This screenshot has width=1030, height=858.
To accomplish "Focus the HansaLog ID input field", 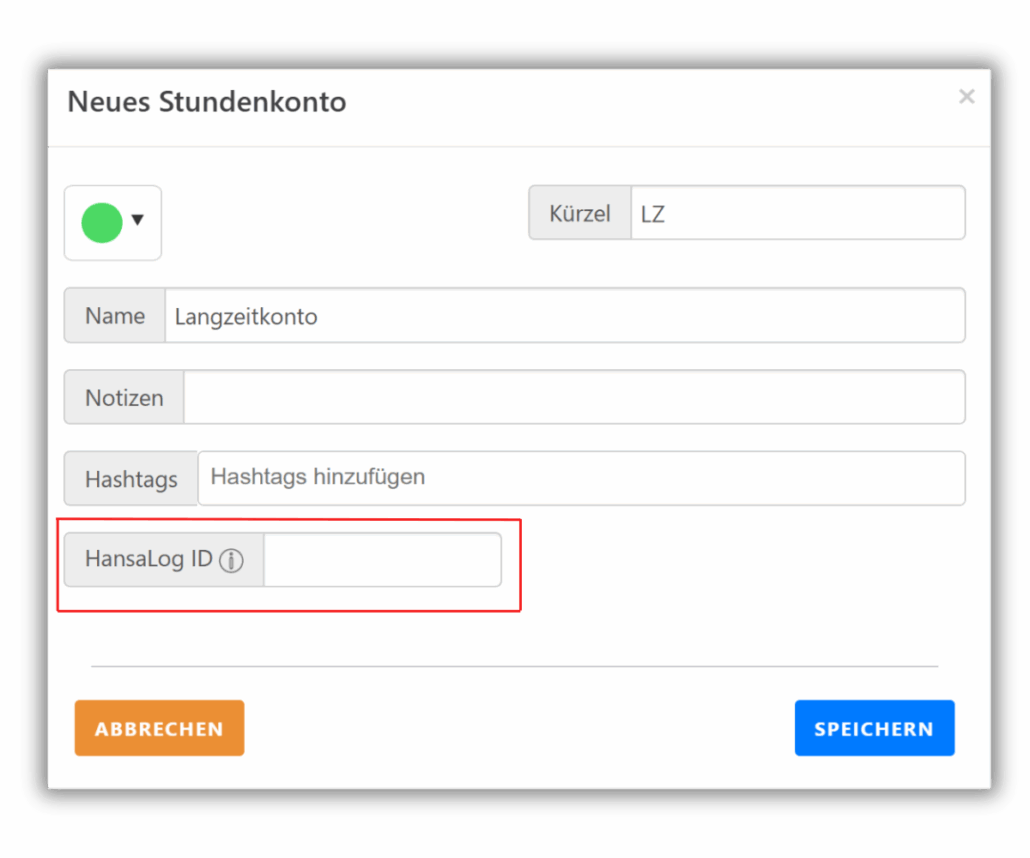I will click(382, 560).
